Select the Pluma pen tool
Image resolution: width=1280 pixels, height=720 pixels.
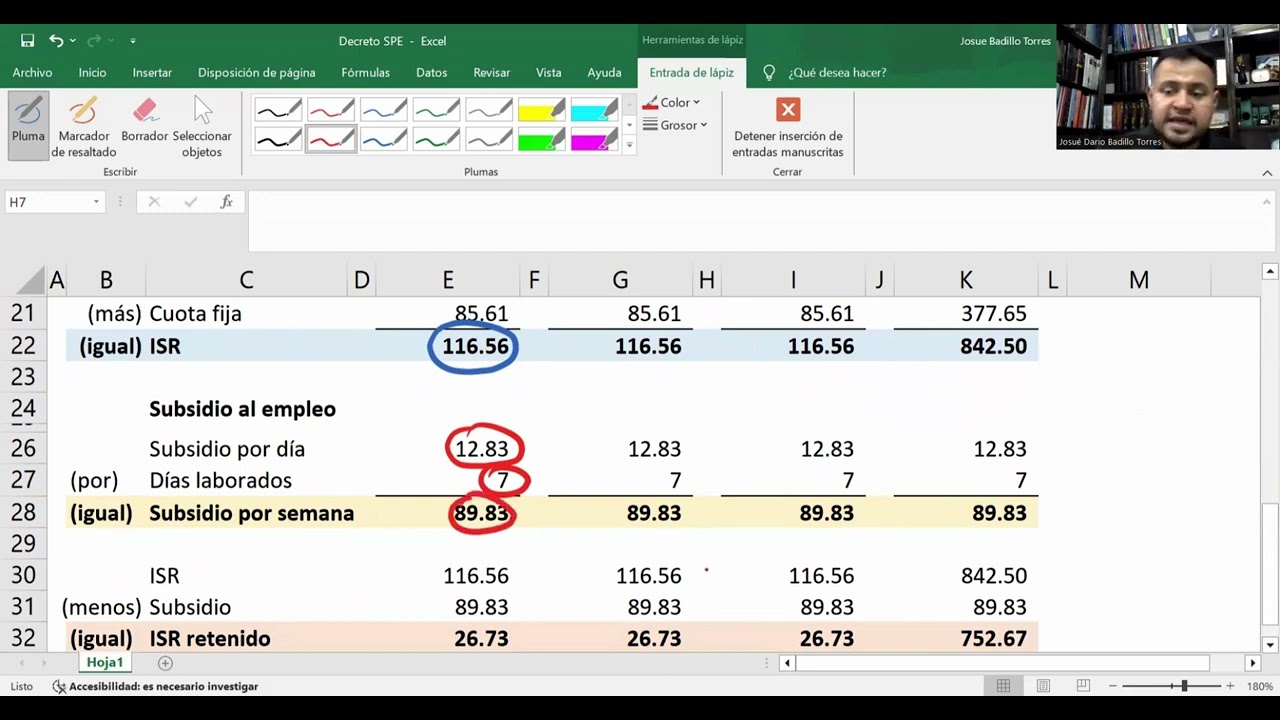28,125
